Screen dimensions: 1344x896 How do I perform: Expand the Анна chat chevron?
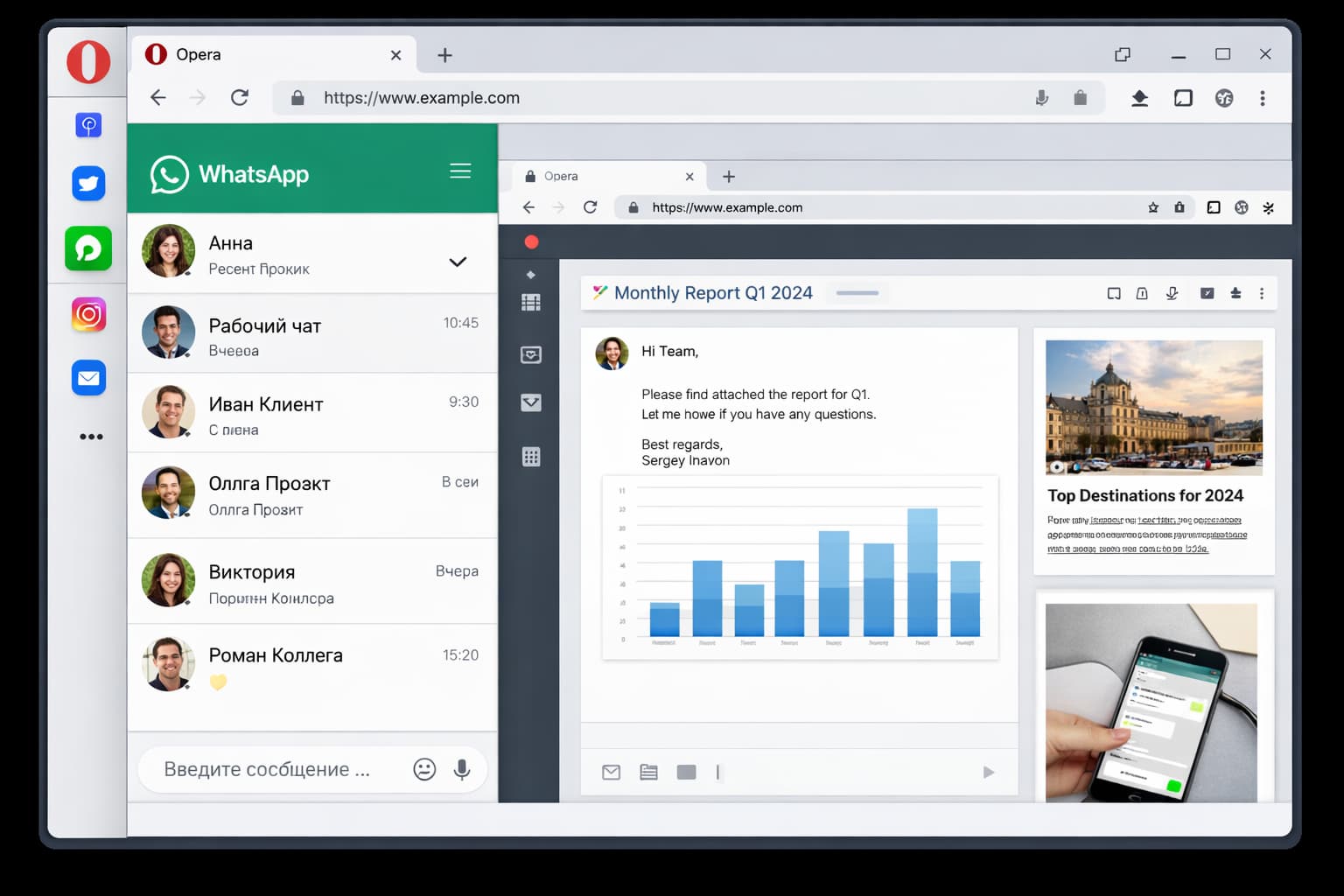[458, 262]
